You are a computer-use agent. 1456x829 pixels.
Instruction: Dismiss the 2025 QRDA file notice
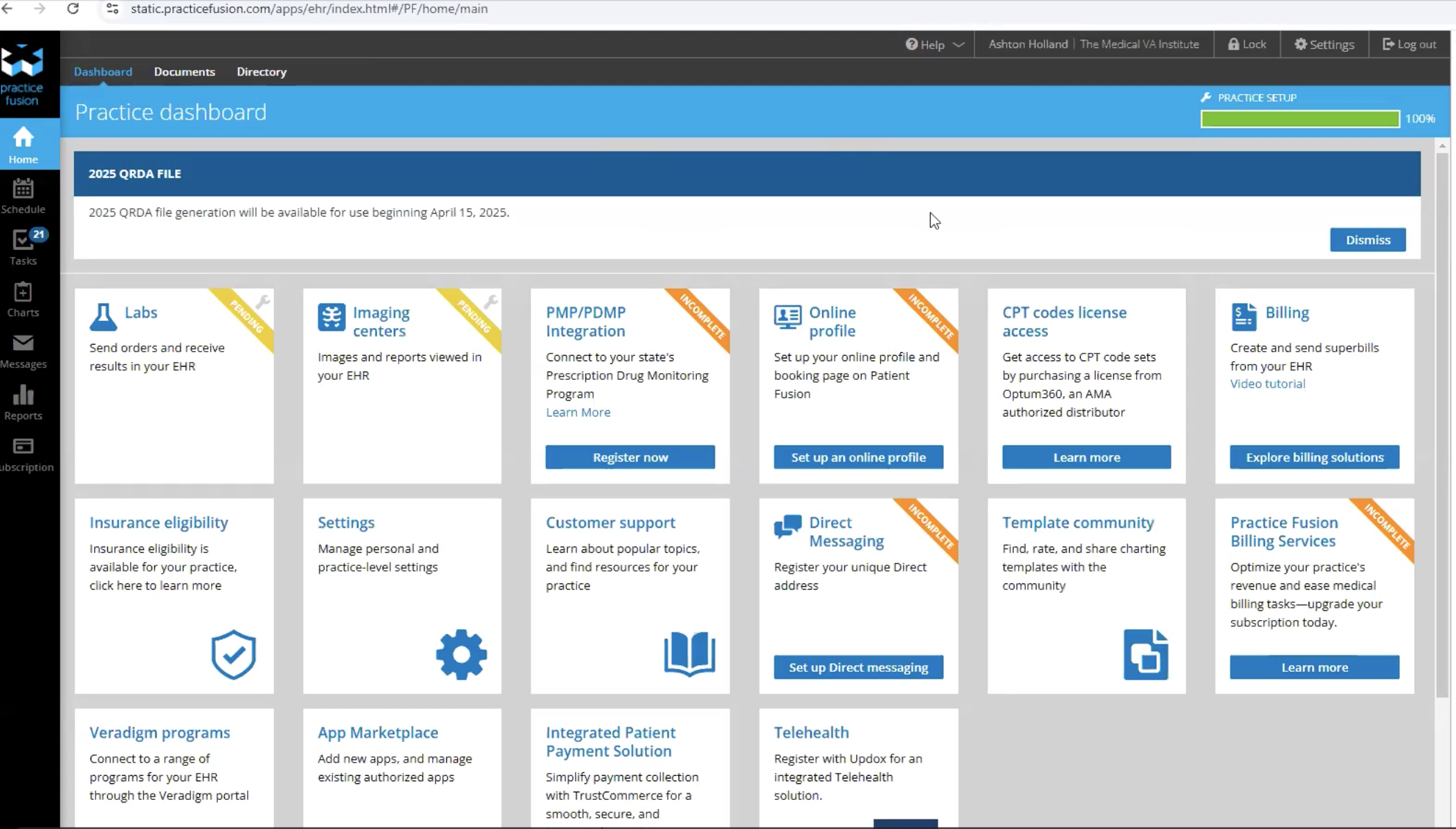1367,240
